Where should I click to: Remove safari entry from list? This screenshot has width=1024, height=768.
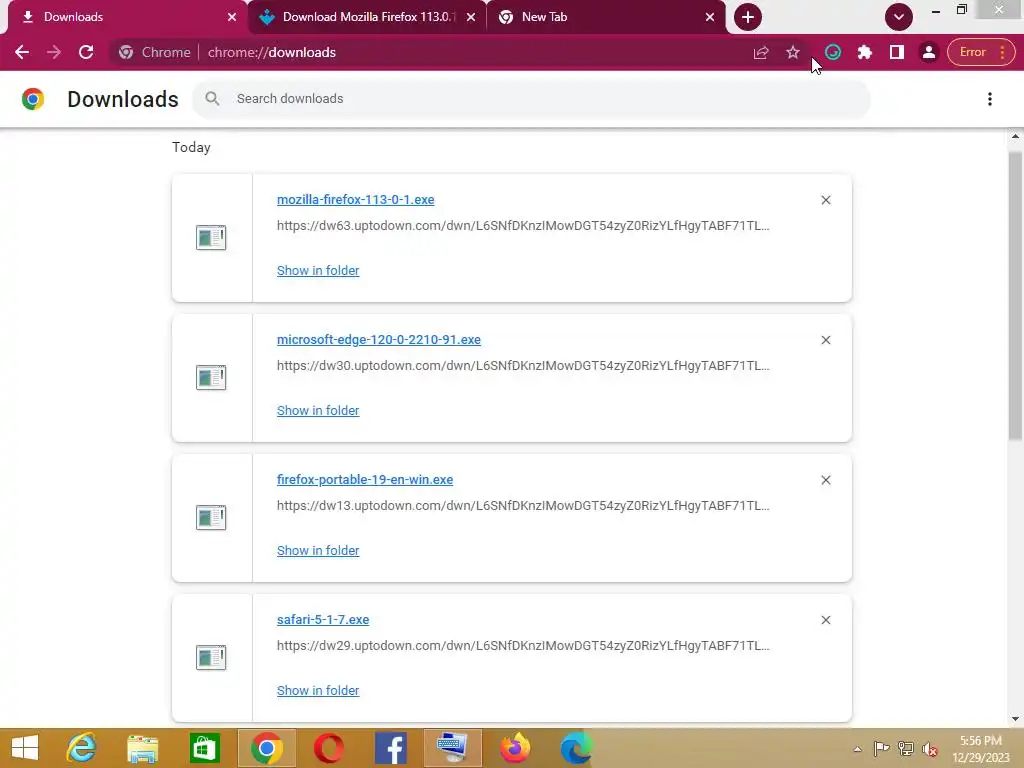coord(826,620)
